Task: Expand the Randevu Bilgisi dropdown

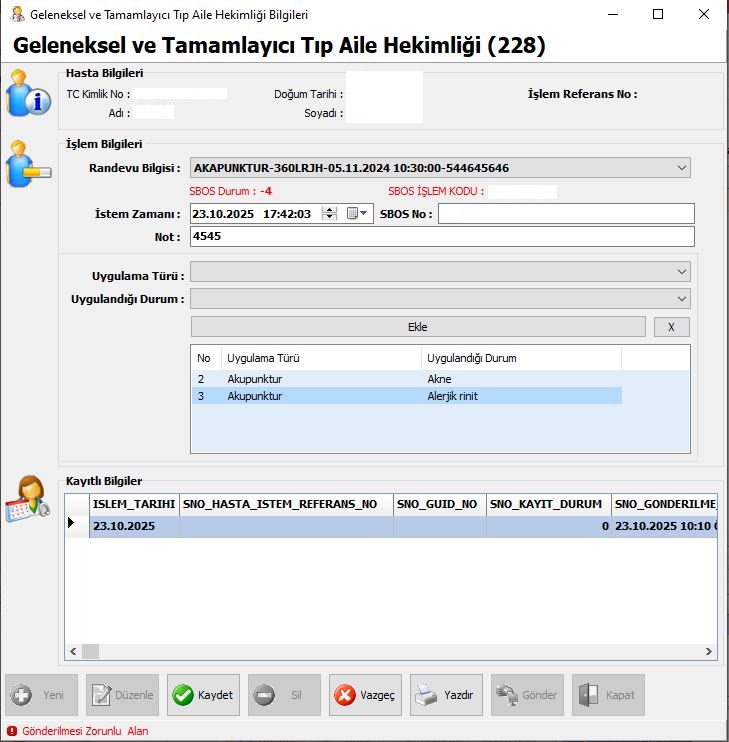Action: (681, 168)
